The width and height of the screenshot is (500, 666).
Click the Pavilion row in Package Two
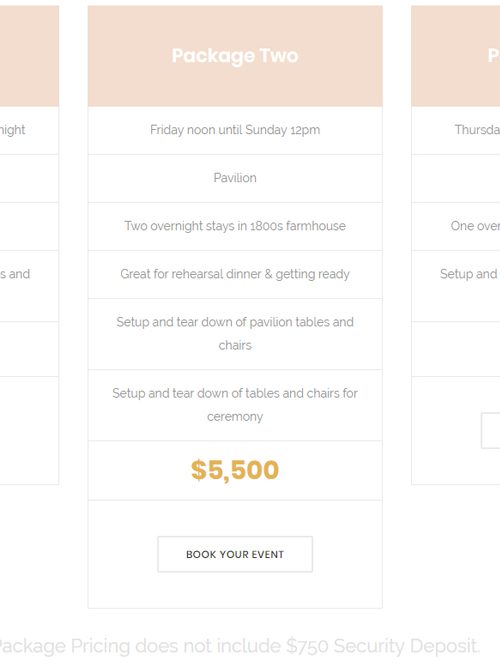[235, 178]
